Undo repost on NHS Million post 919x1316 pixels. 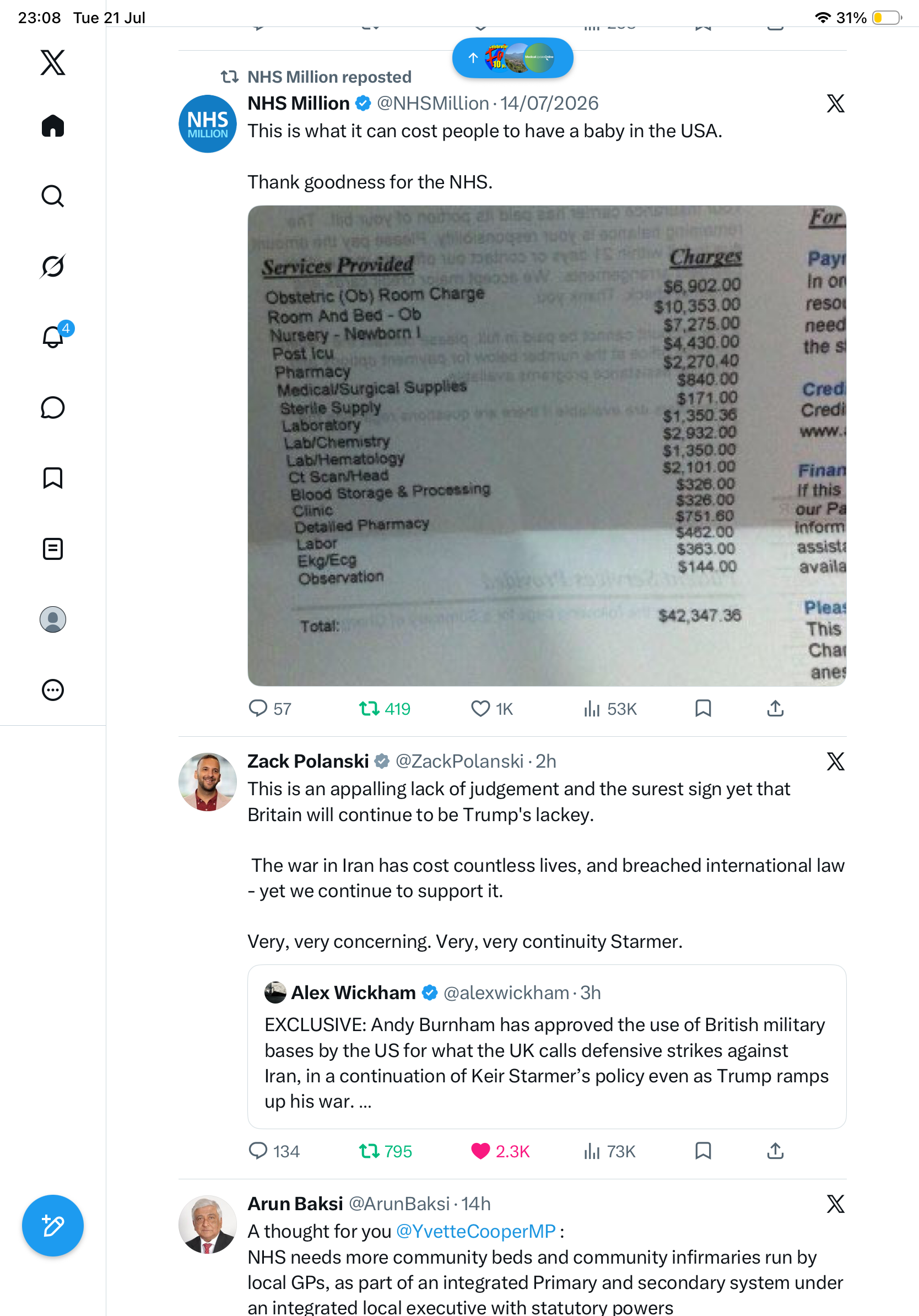[x=385, y=709]
